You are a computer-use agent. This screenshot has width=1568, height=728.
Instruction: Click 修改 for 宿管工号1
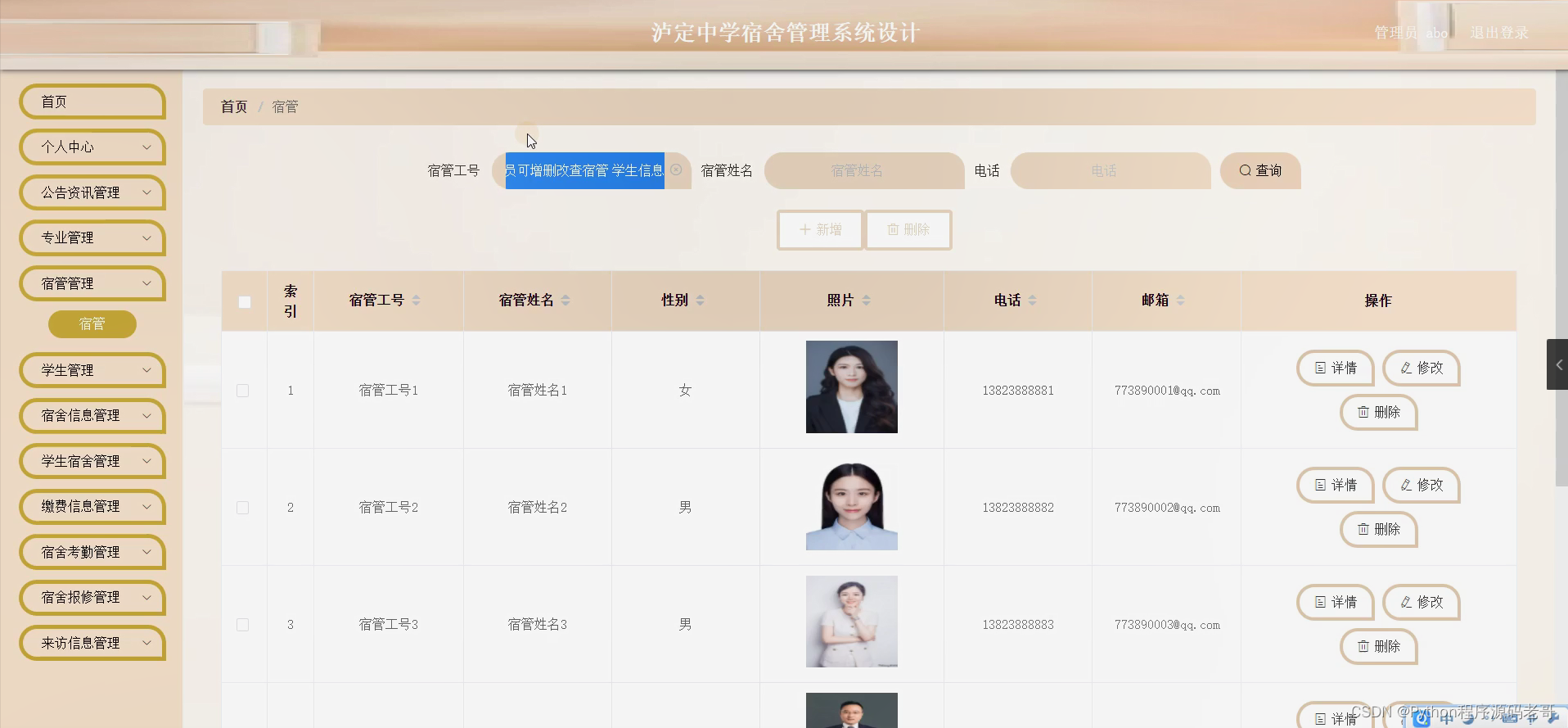[1422, 369]
